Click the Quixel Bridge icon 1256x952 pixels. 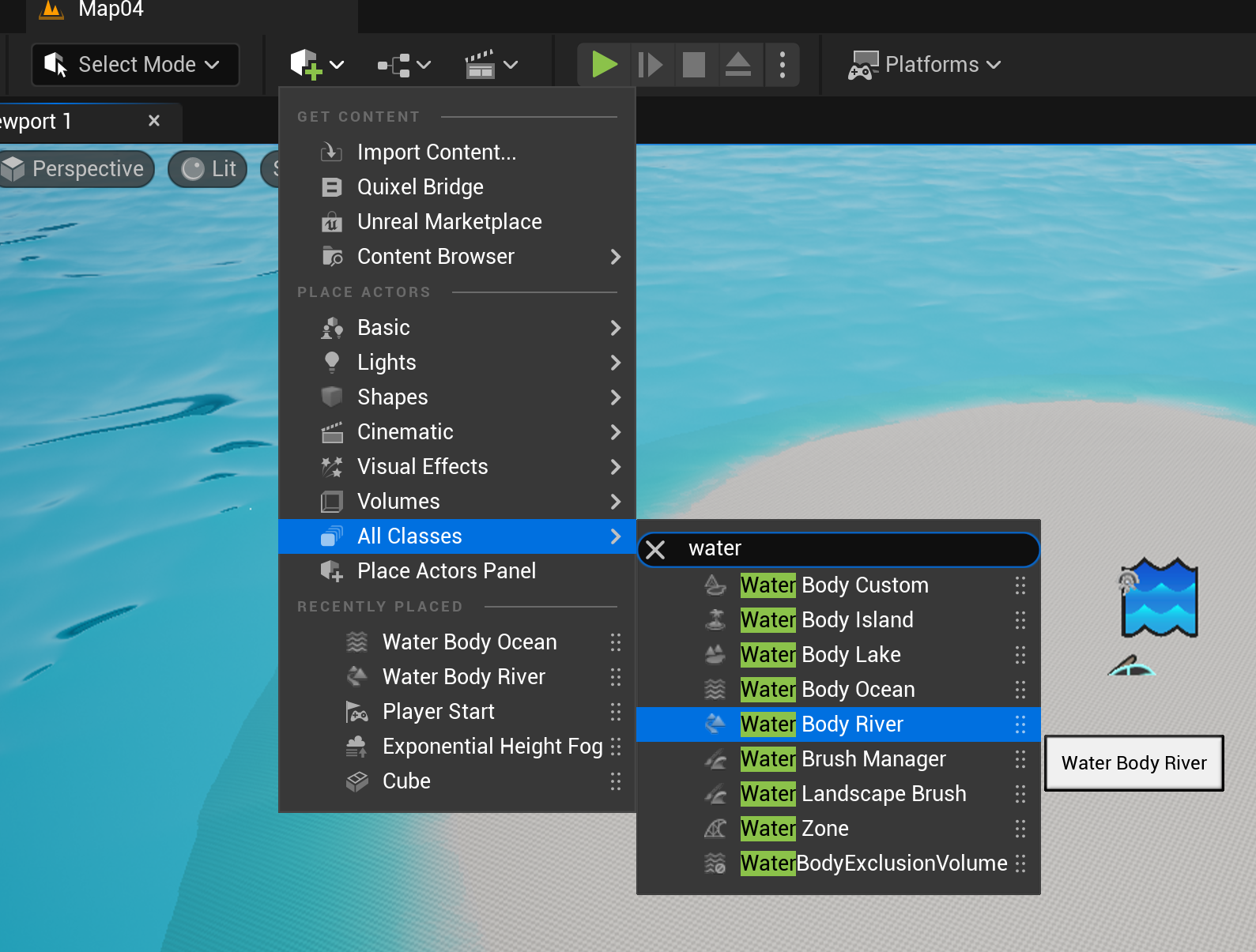(x=332, y=187)
